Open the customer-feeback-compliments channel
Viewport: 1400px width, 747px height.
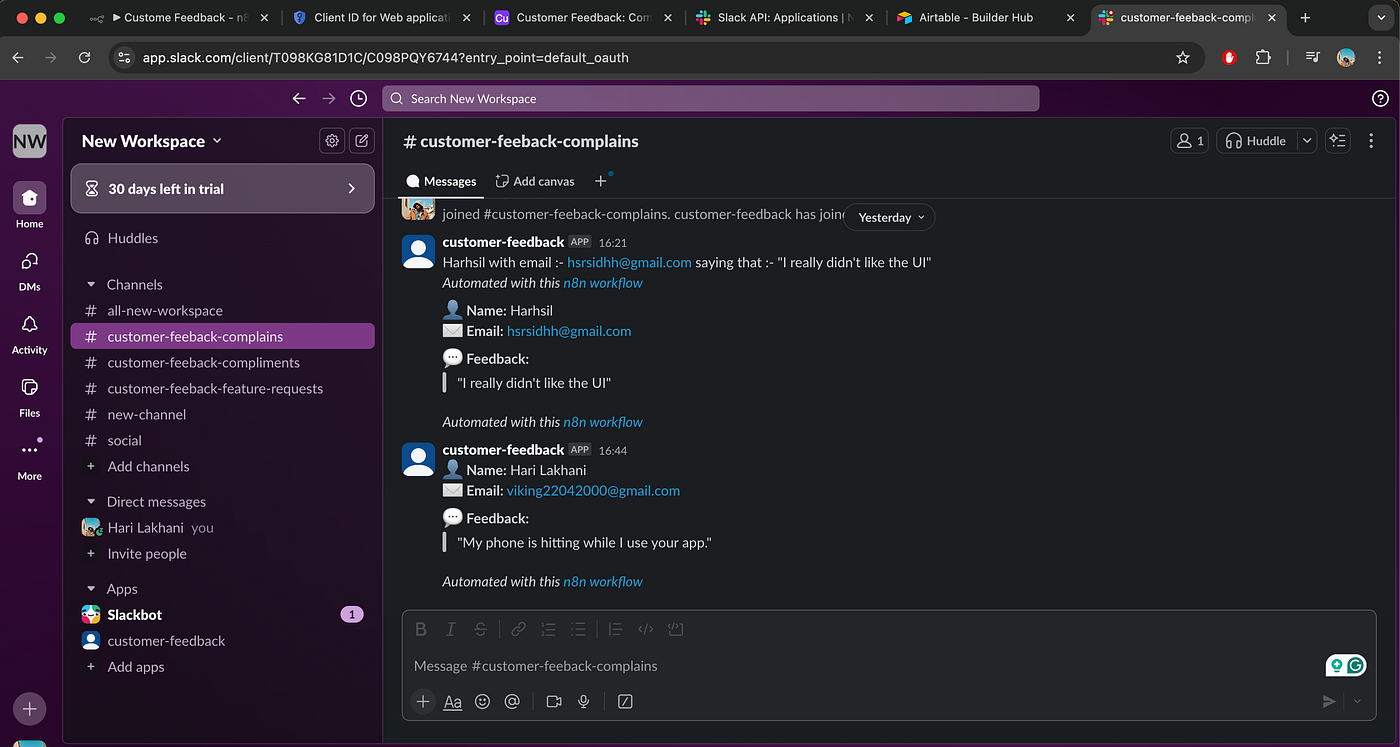coord(222,363)
